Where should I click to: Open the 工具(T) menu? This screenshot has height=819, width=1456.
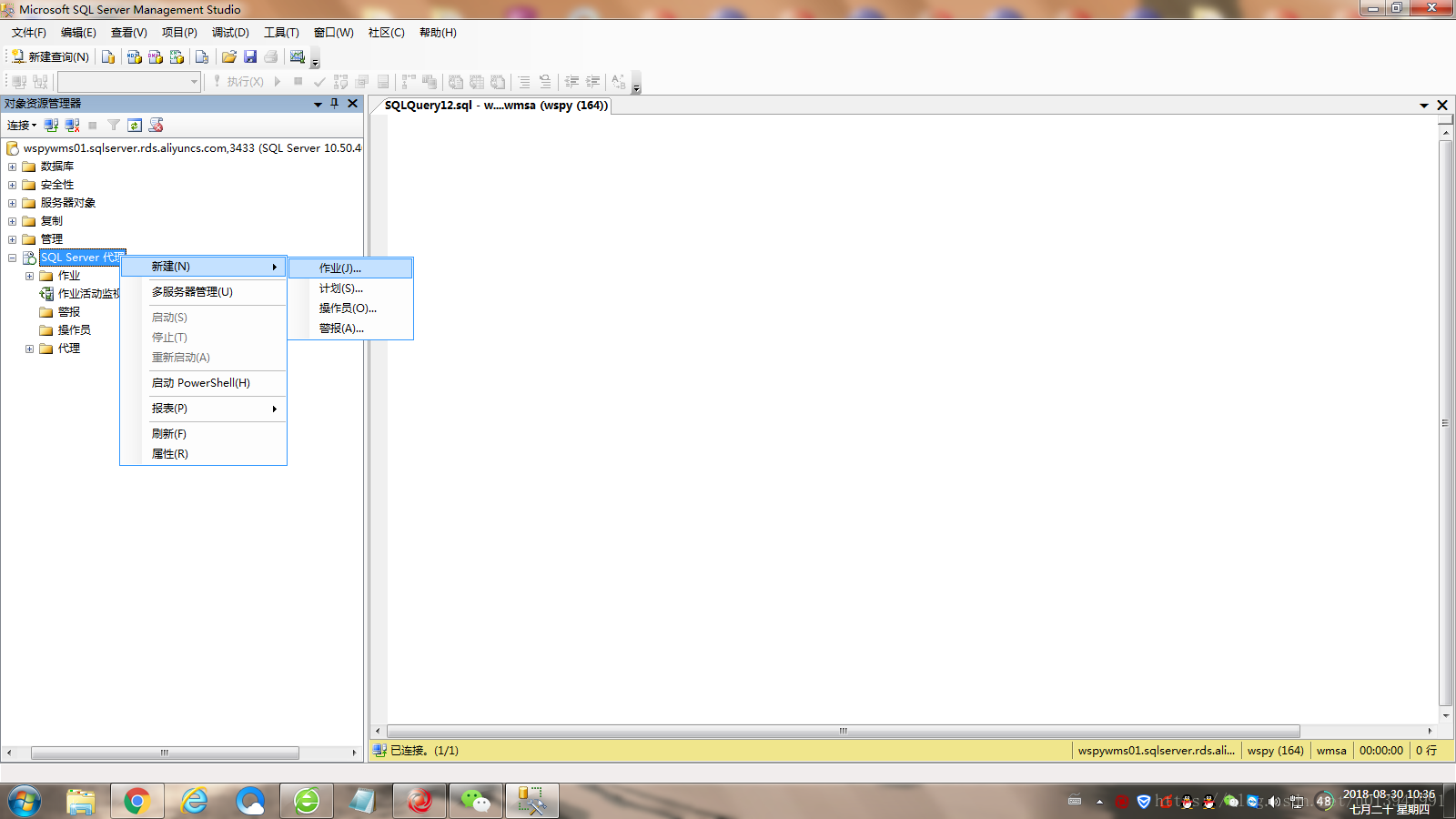281,33
